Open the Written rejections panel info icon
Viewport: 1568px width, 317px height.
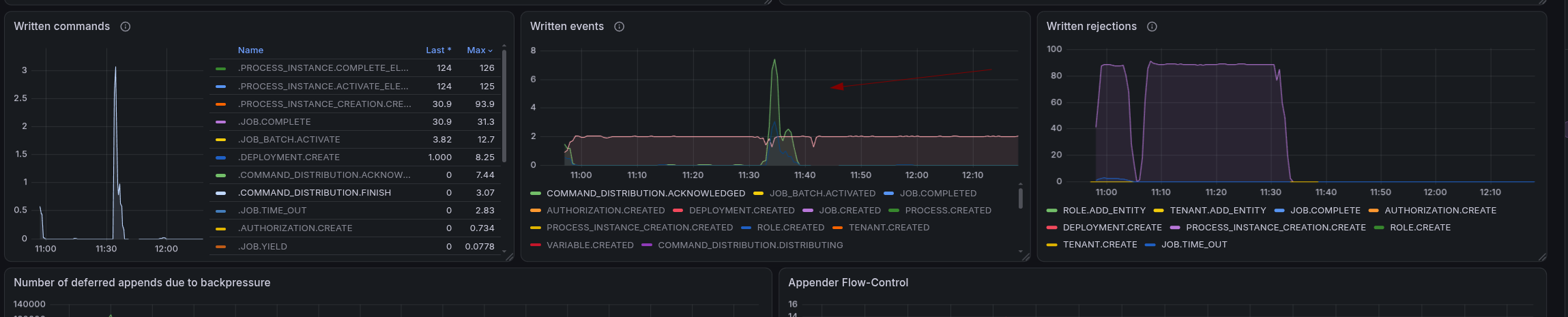pos(1152,27)
